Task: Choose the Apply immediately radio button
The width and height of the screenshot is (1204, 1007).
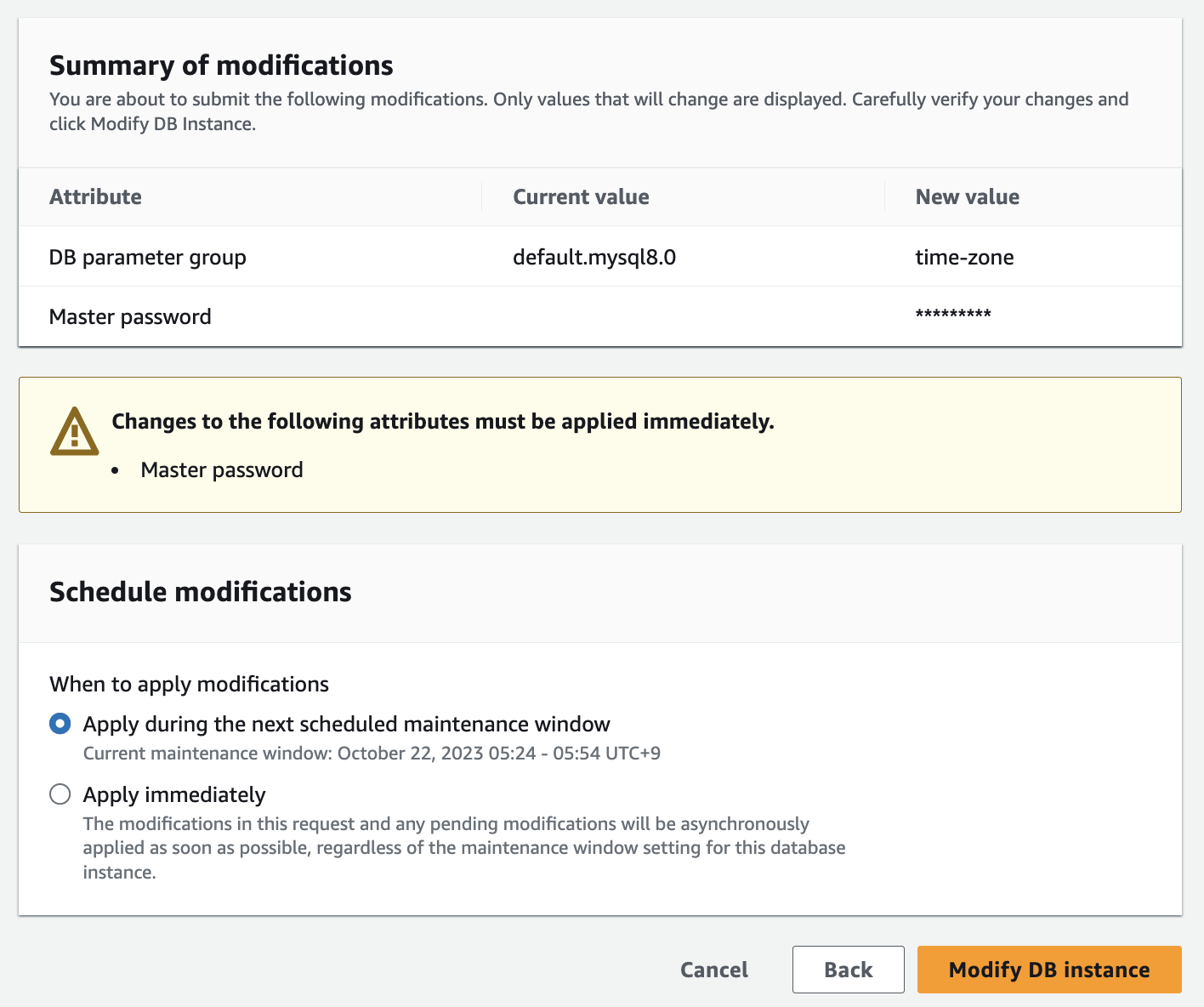Action: coord(60,794)
